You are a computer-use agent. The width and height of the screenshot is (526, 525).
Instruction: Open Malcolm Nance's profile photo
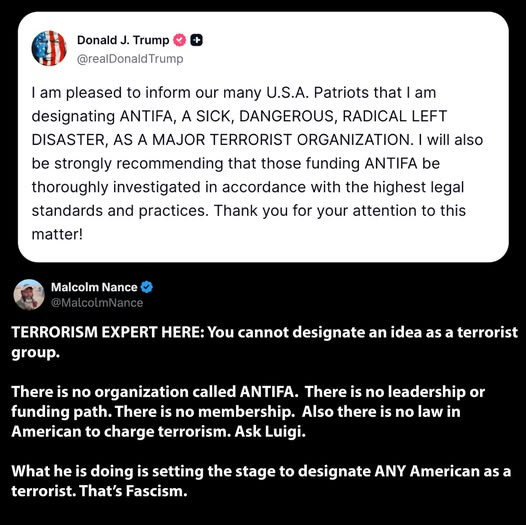pos(29,295)
